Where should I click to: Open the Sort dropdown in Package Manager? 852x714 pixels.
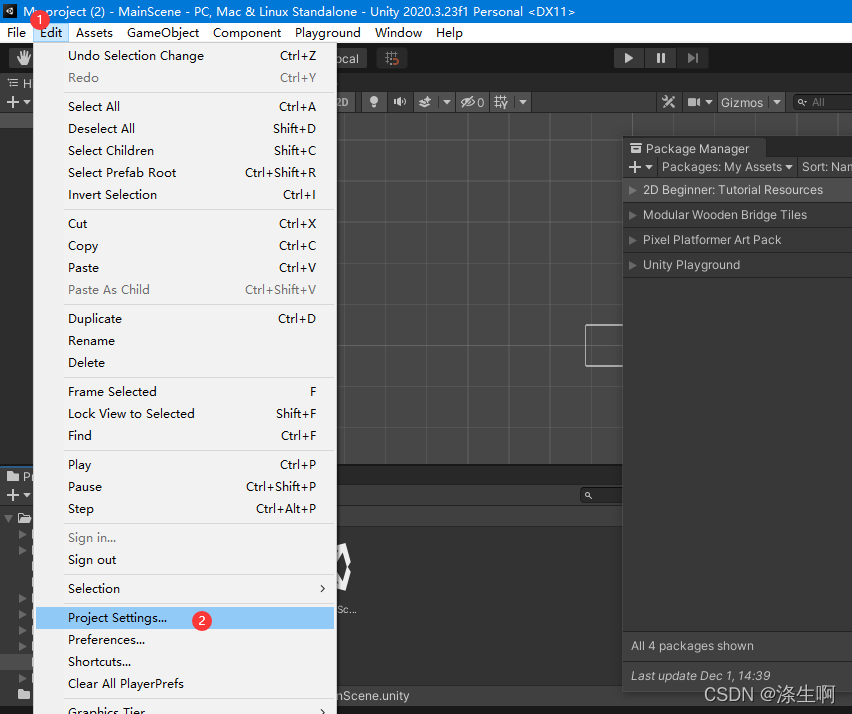coord(825,167)
